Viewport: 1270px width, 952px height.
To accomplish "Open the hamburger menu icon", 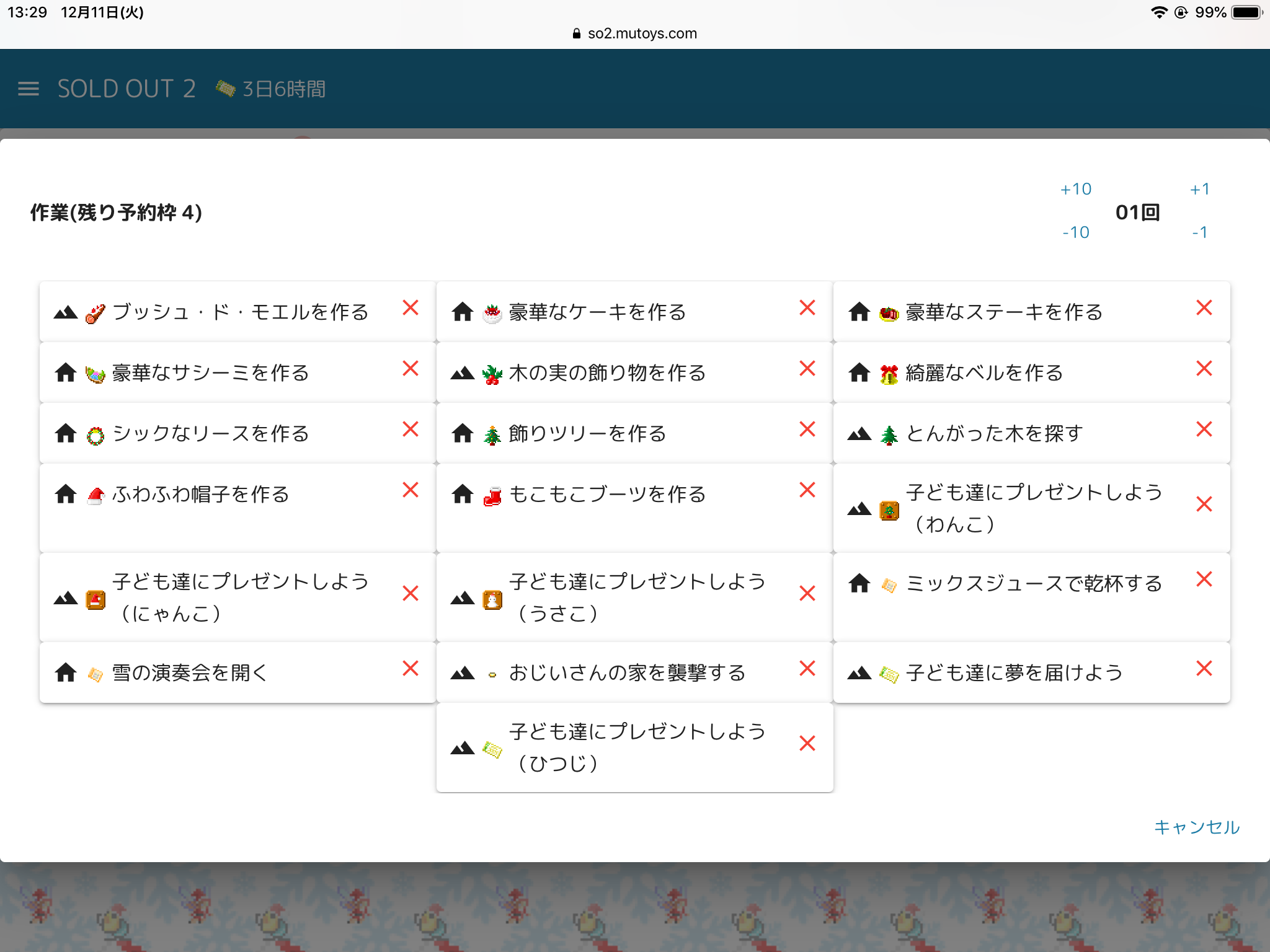I will point(29,89).
